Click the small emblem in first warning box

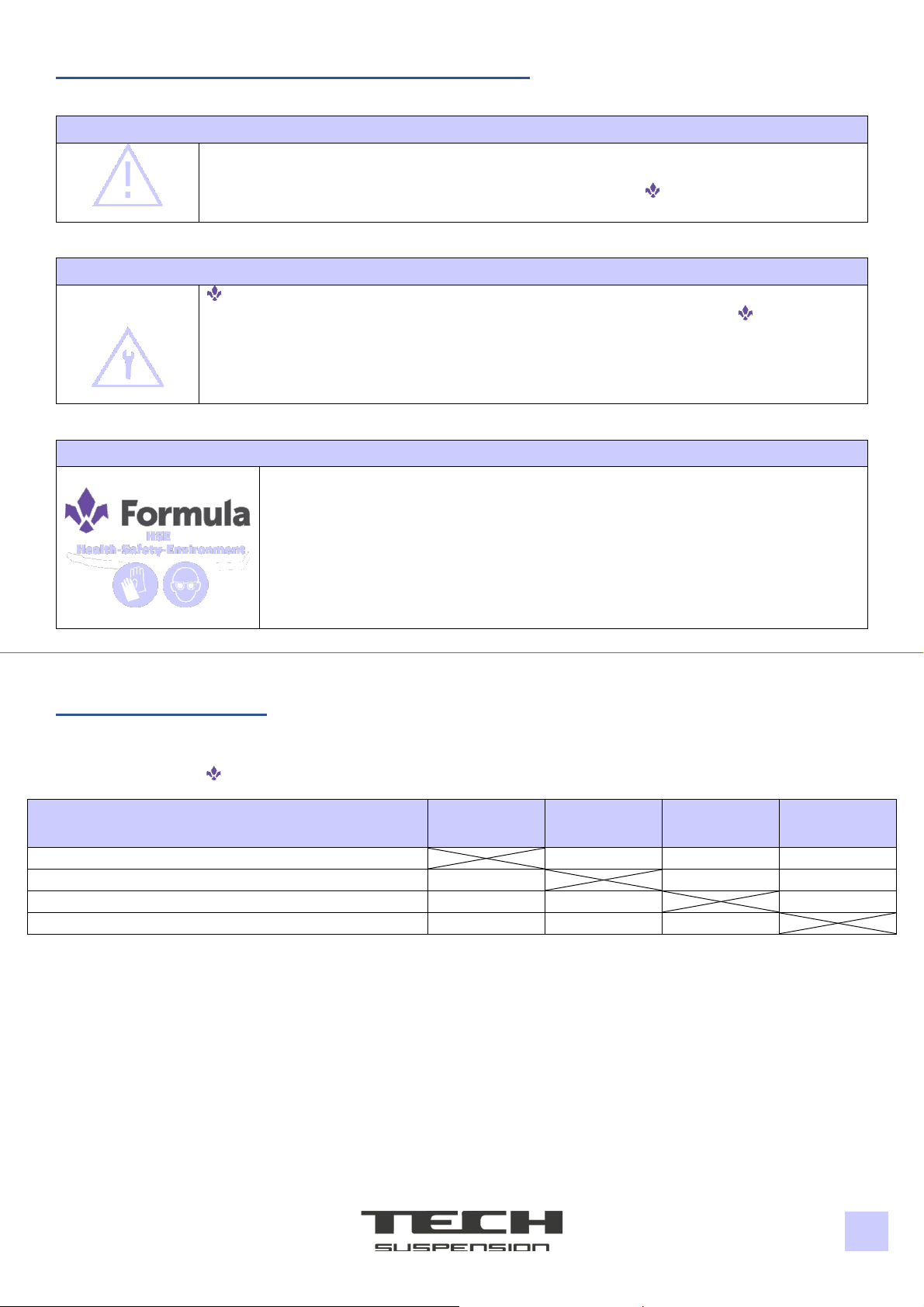pos(652,189)
